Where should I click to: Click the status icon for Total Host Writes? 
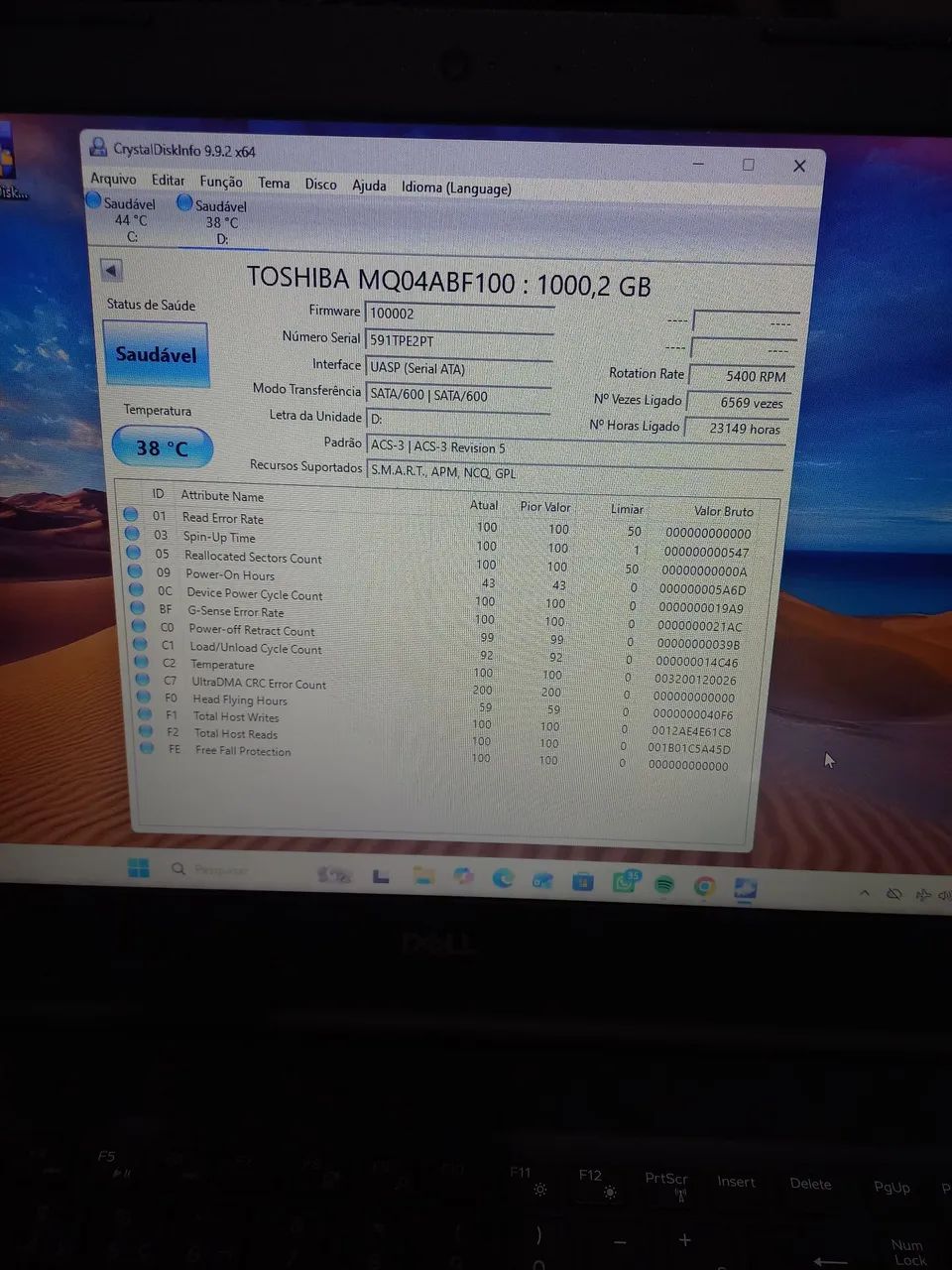point(146,714)
